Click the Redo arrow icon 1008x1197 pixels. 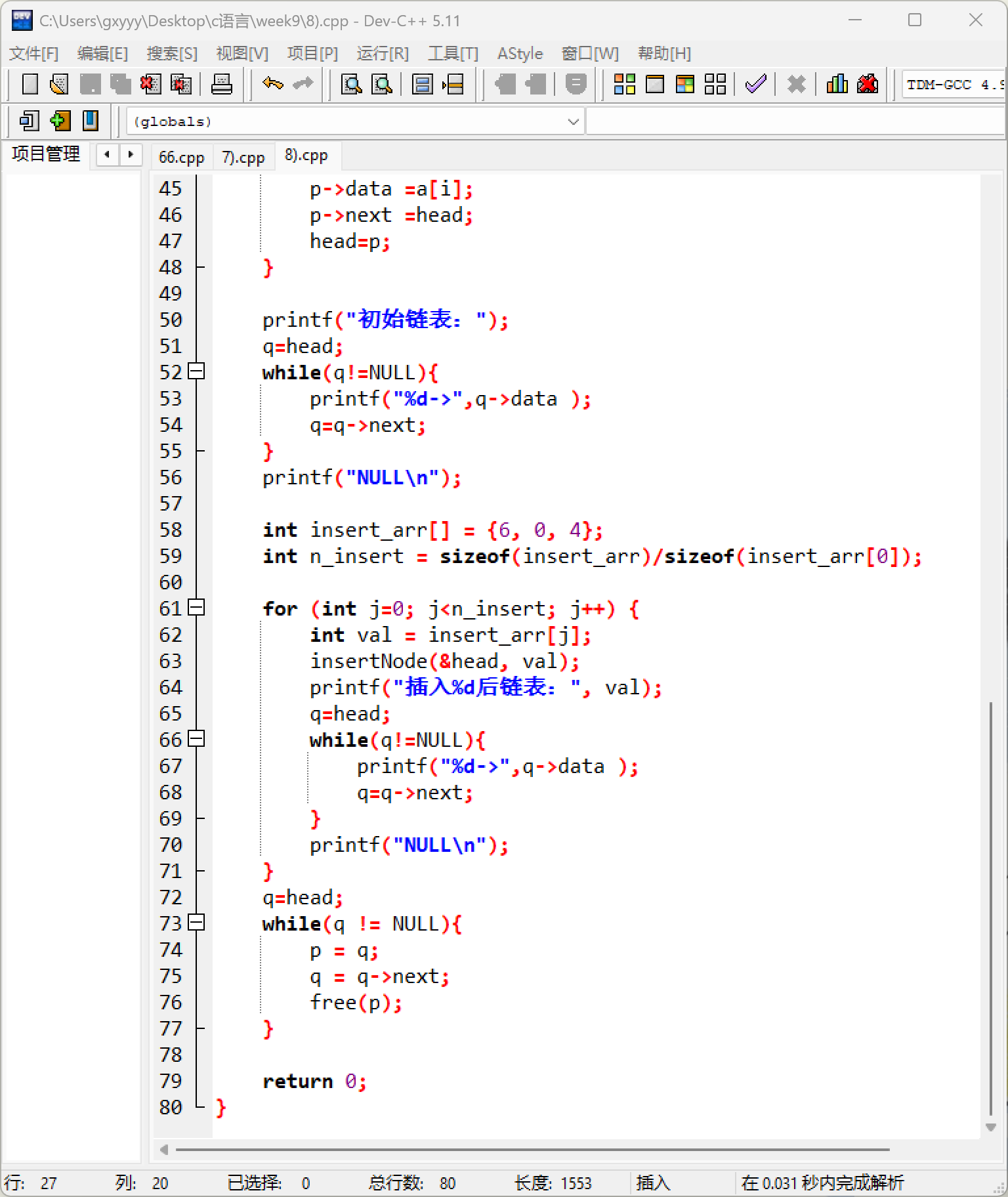pyautogui.click(x=303, y=84)
